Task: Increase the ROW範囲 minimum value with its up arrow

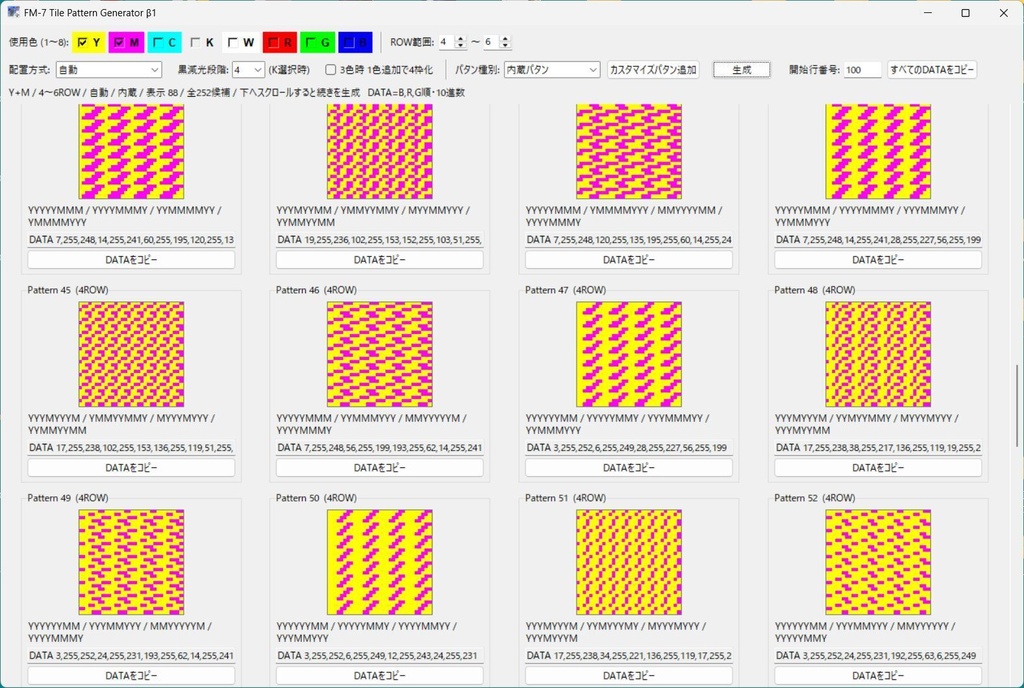Action: pyautogui.click(x=460, y=39)
